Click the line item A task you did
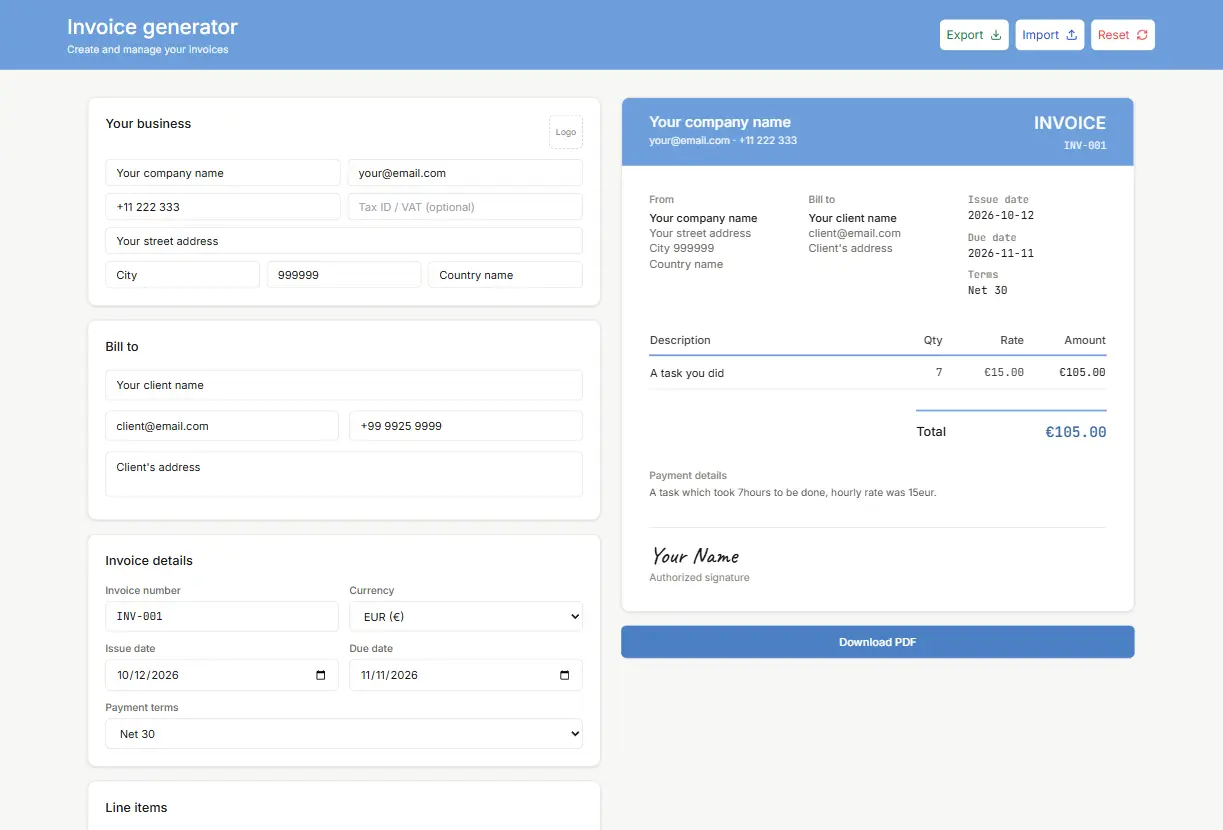Screen dimensions: 1223x830 (687, 373)
